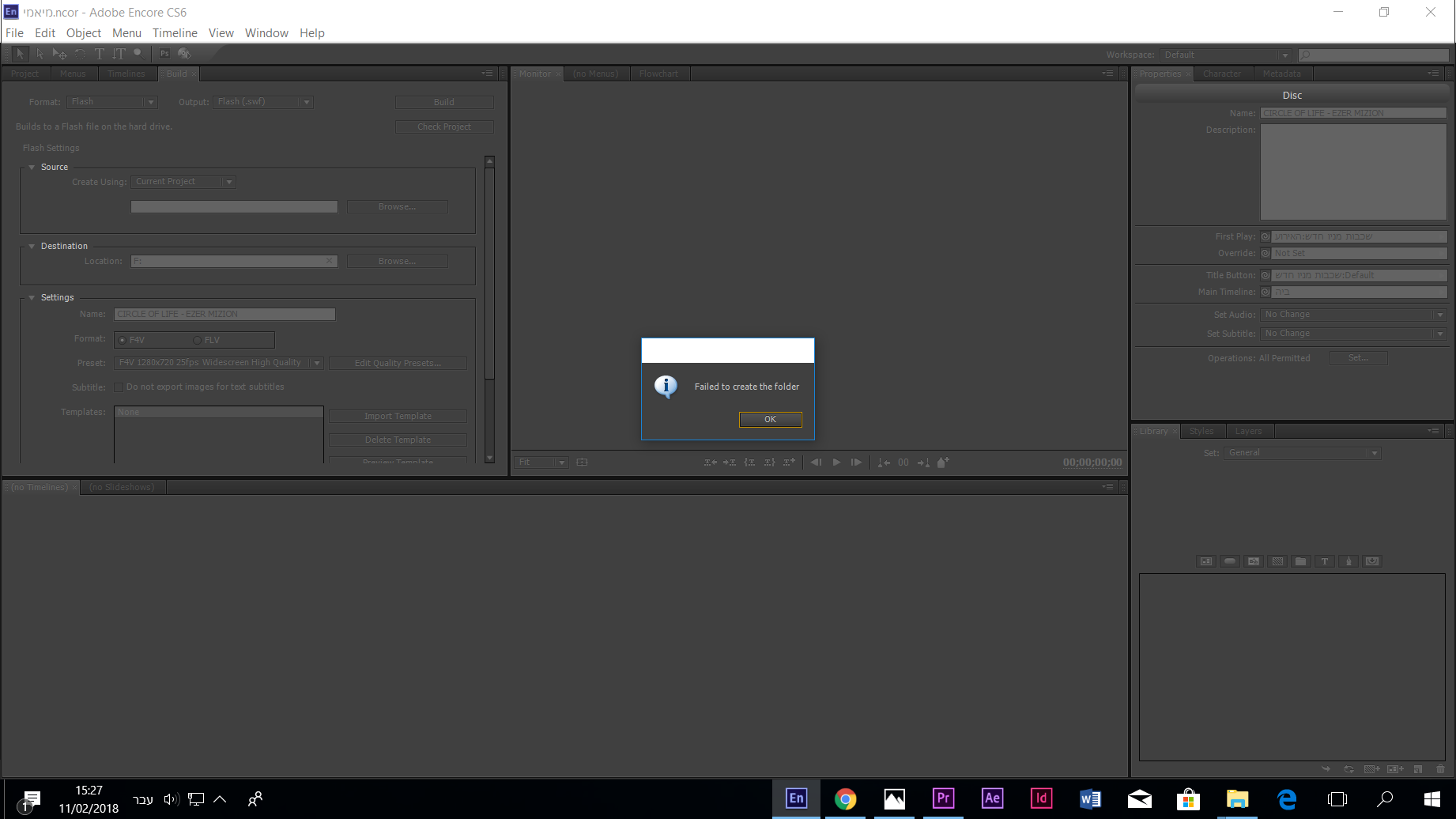
Task: Click OK in the error dialog
Action: (771, 420)
